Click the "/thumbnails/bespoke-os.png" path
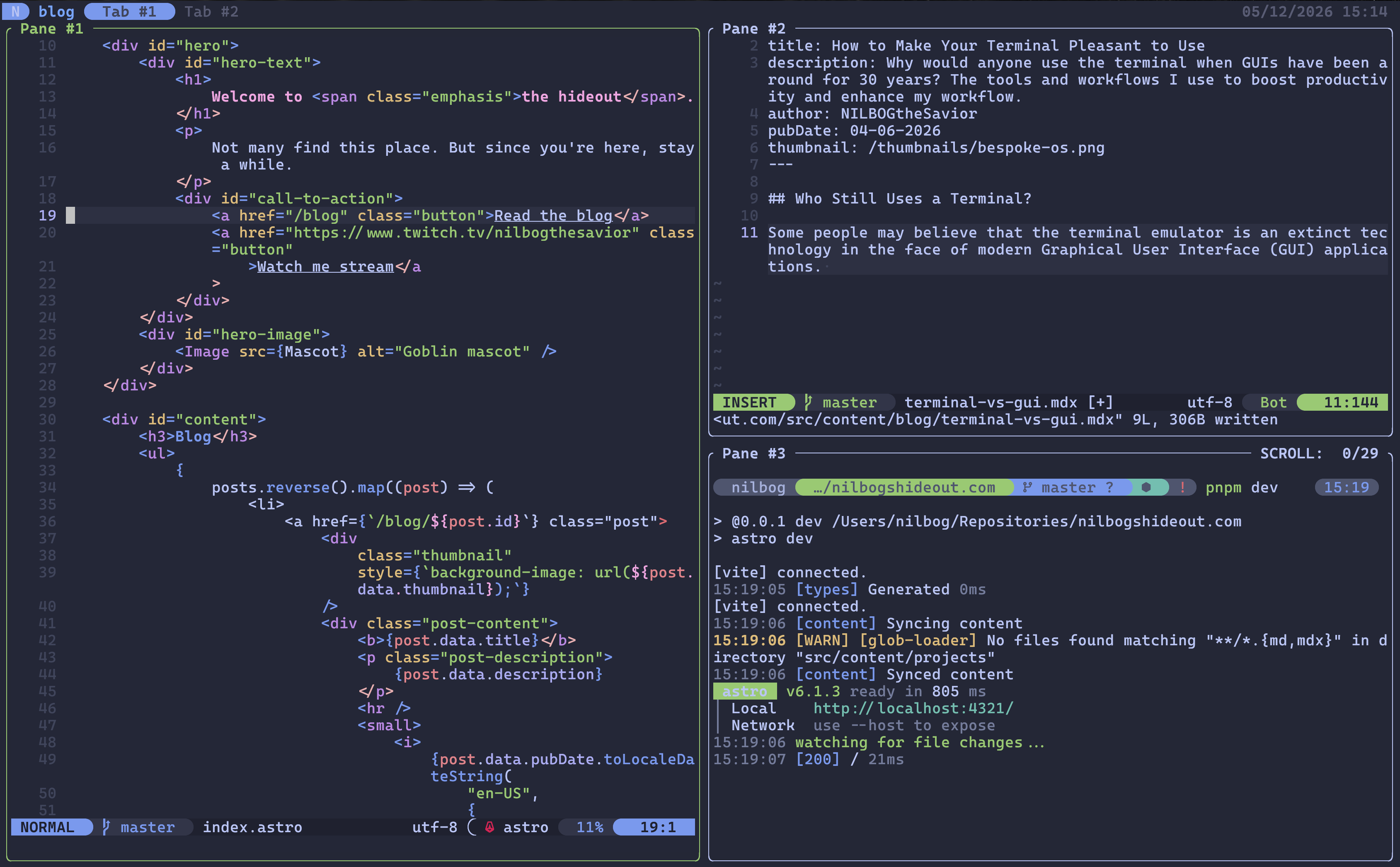This screenshot has width=1400, height=867. [986, 148]
